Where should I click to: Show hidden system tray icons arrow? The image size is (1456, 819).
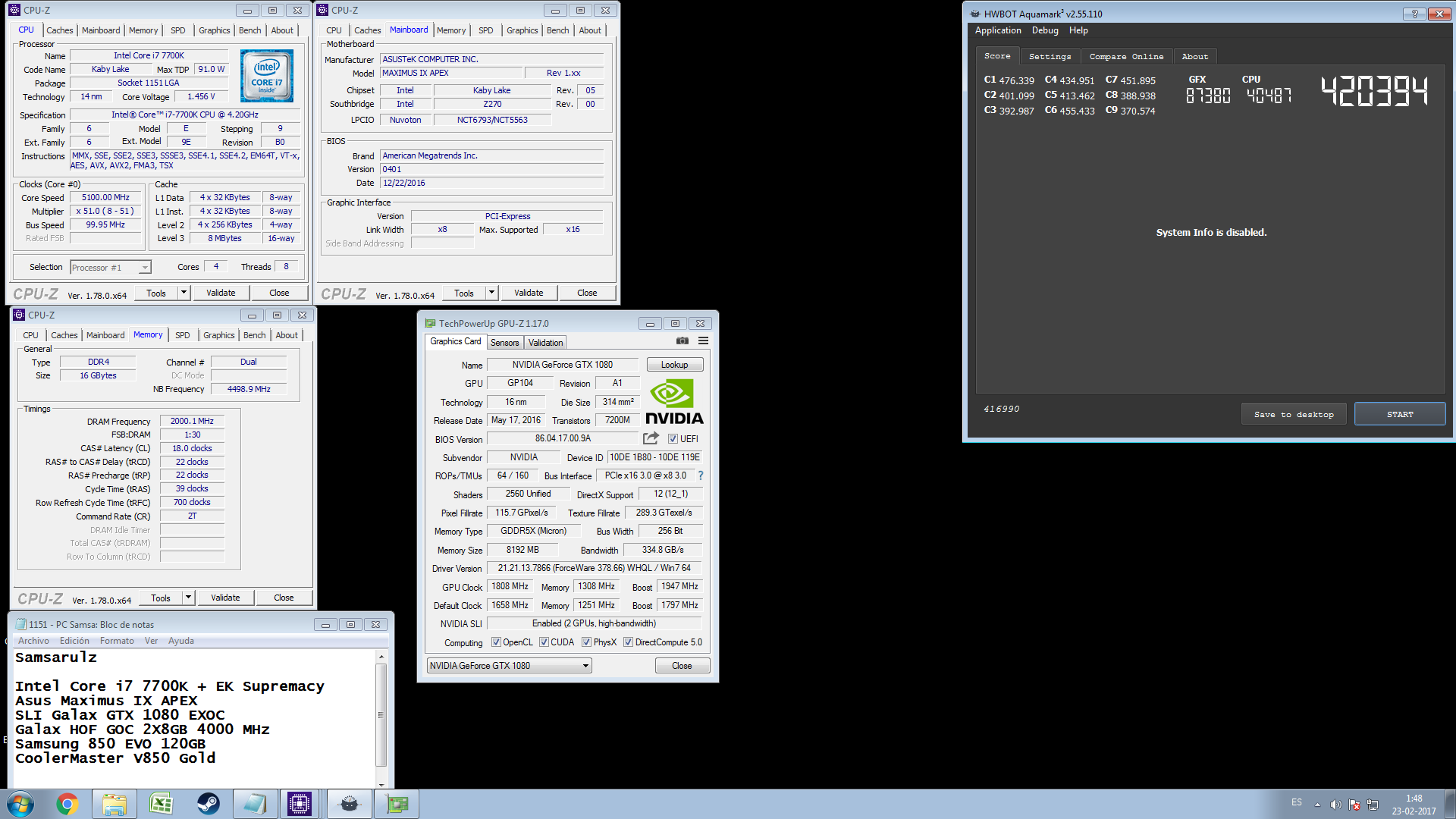click(1317, 805)
